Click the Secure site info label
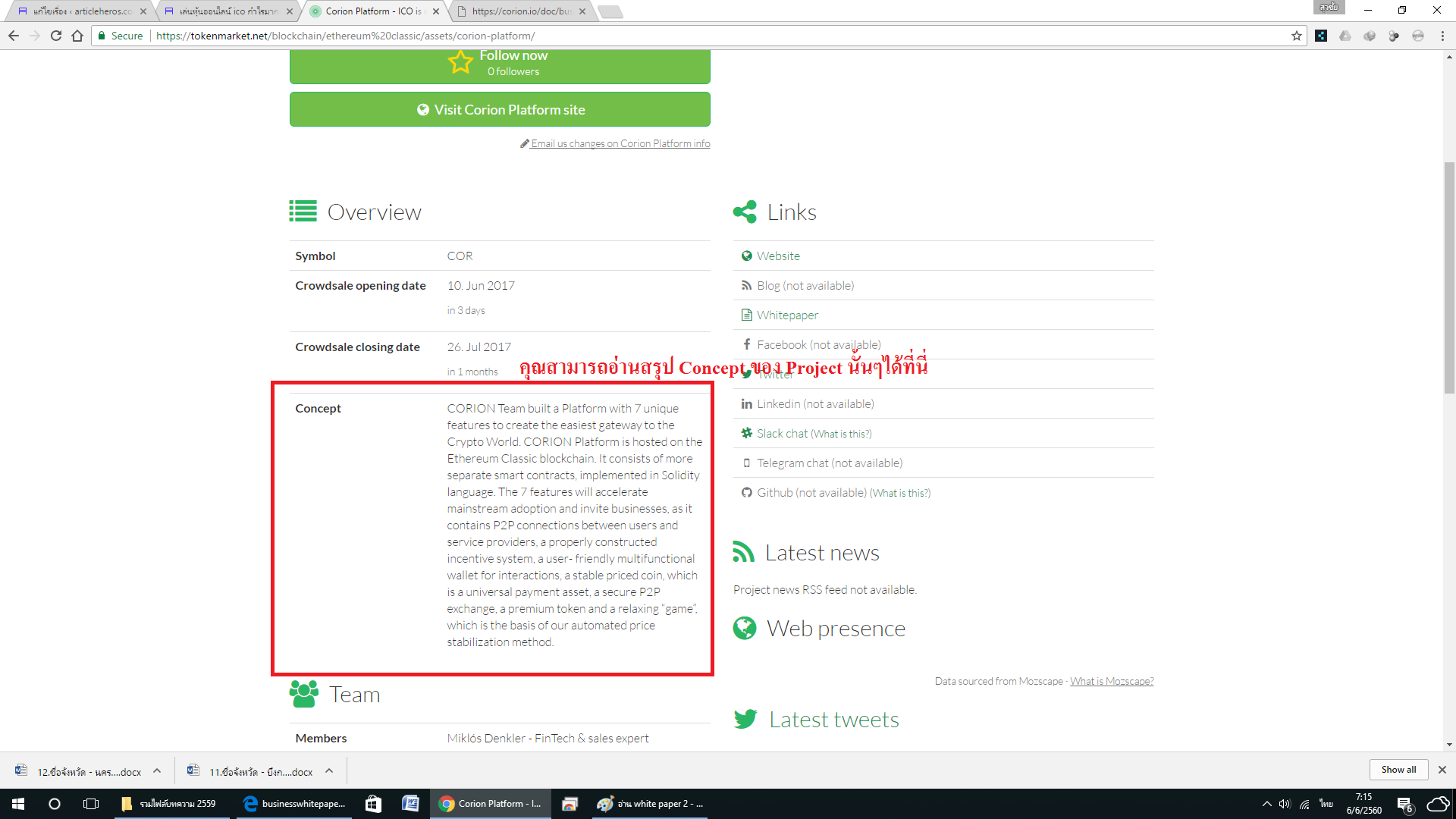This screenshot has width=1456, height=819. 120,36
